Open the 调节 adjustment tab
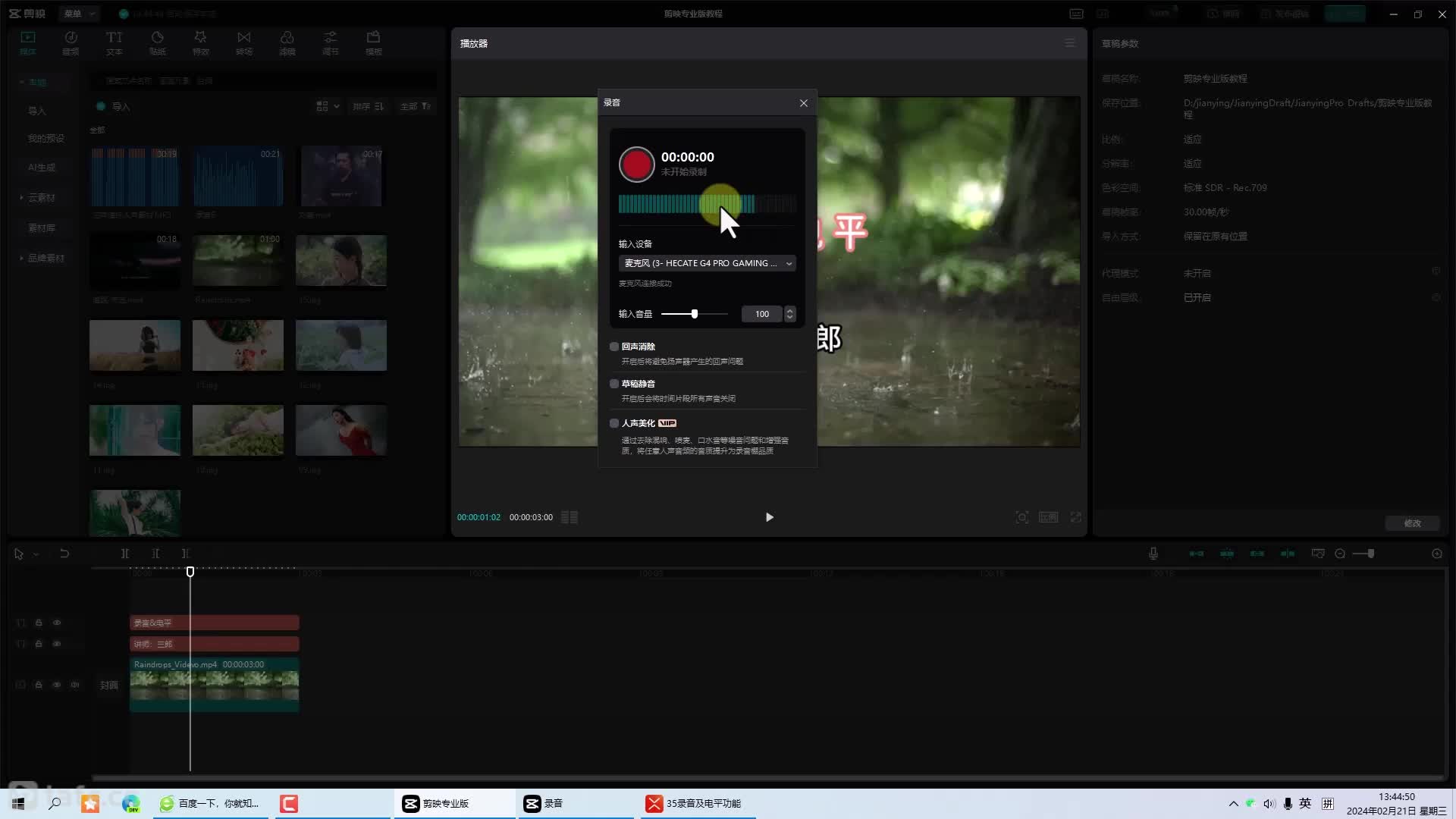 (x=330, y=43)
